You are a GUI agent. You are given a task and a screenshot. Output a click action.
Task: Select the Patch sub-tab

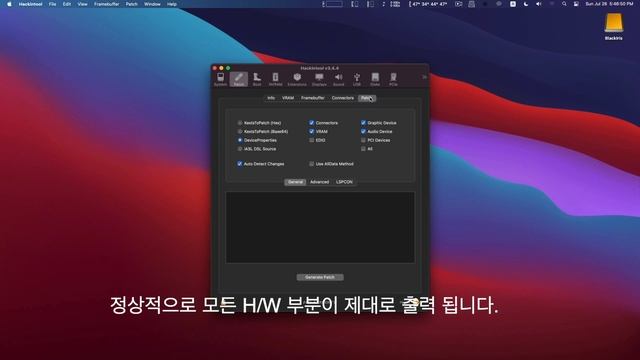coord(367,98)
